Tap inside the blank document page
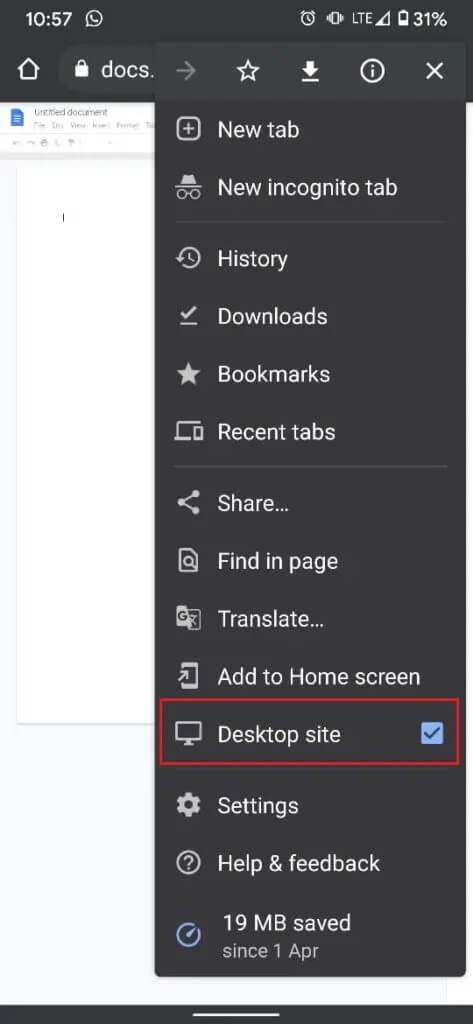 tap(85, 444)
